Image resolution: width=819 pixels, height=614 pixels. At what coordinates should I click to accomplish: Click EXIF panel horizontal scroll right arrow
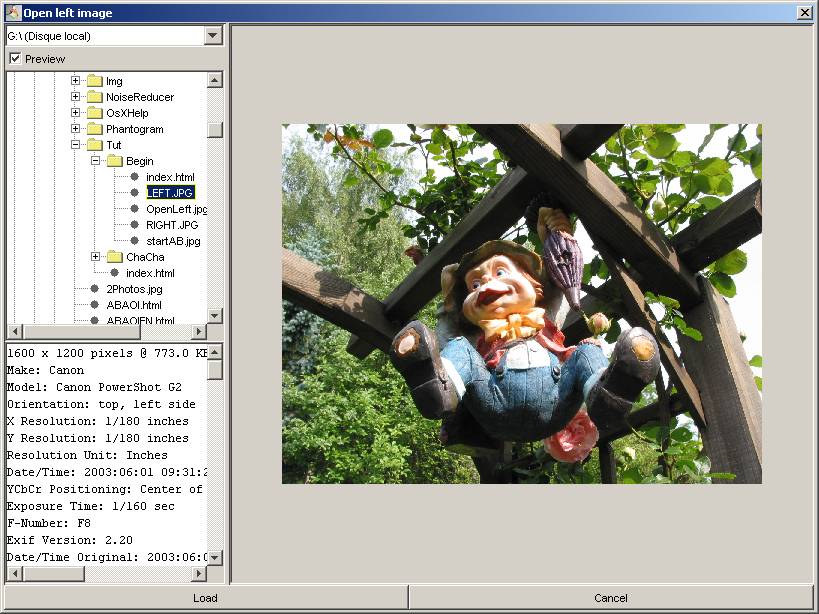(198, 573)
